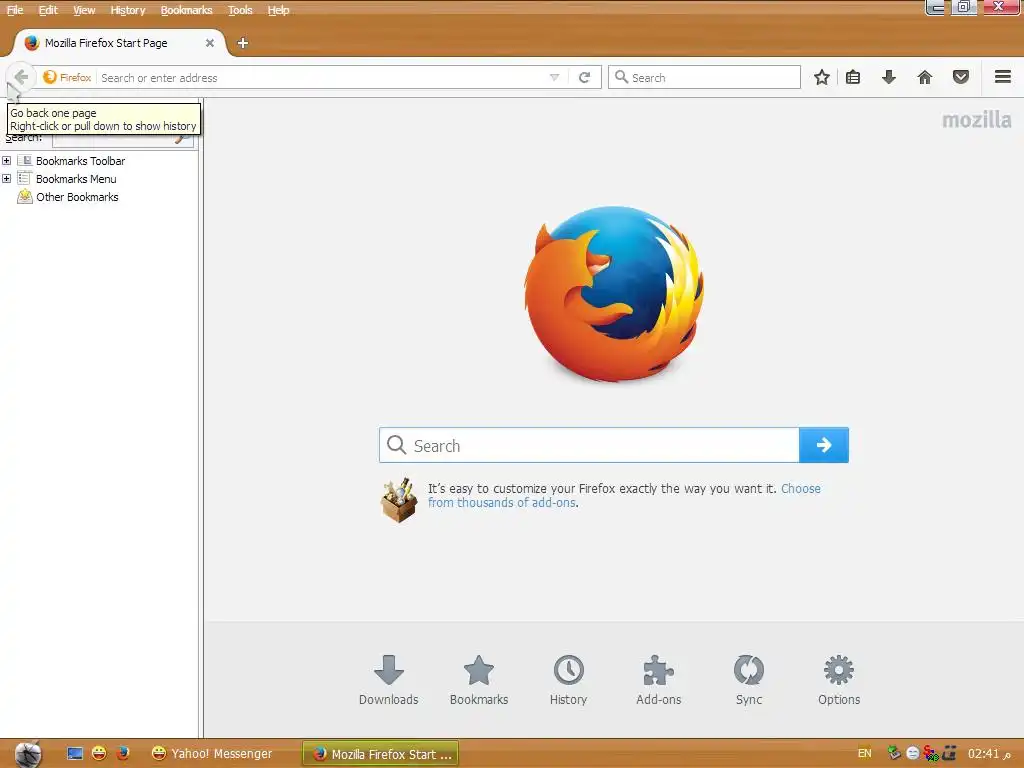Open Downloads from start page shortcuts
Screen dimensions: 1024x768
point(389,680)
